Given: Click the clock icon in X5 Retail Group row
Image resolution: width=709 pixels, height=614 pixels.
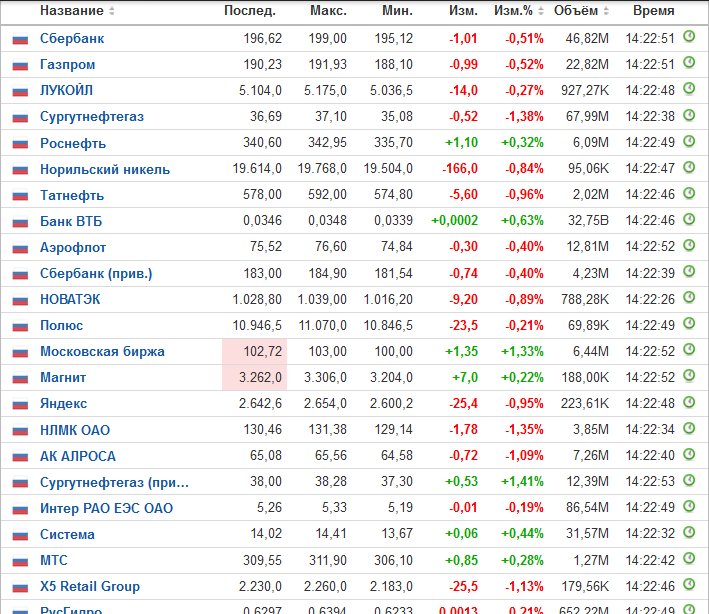Looking at the screenshot, I should coord(689,585).
